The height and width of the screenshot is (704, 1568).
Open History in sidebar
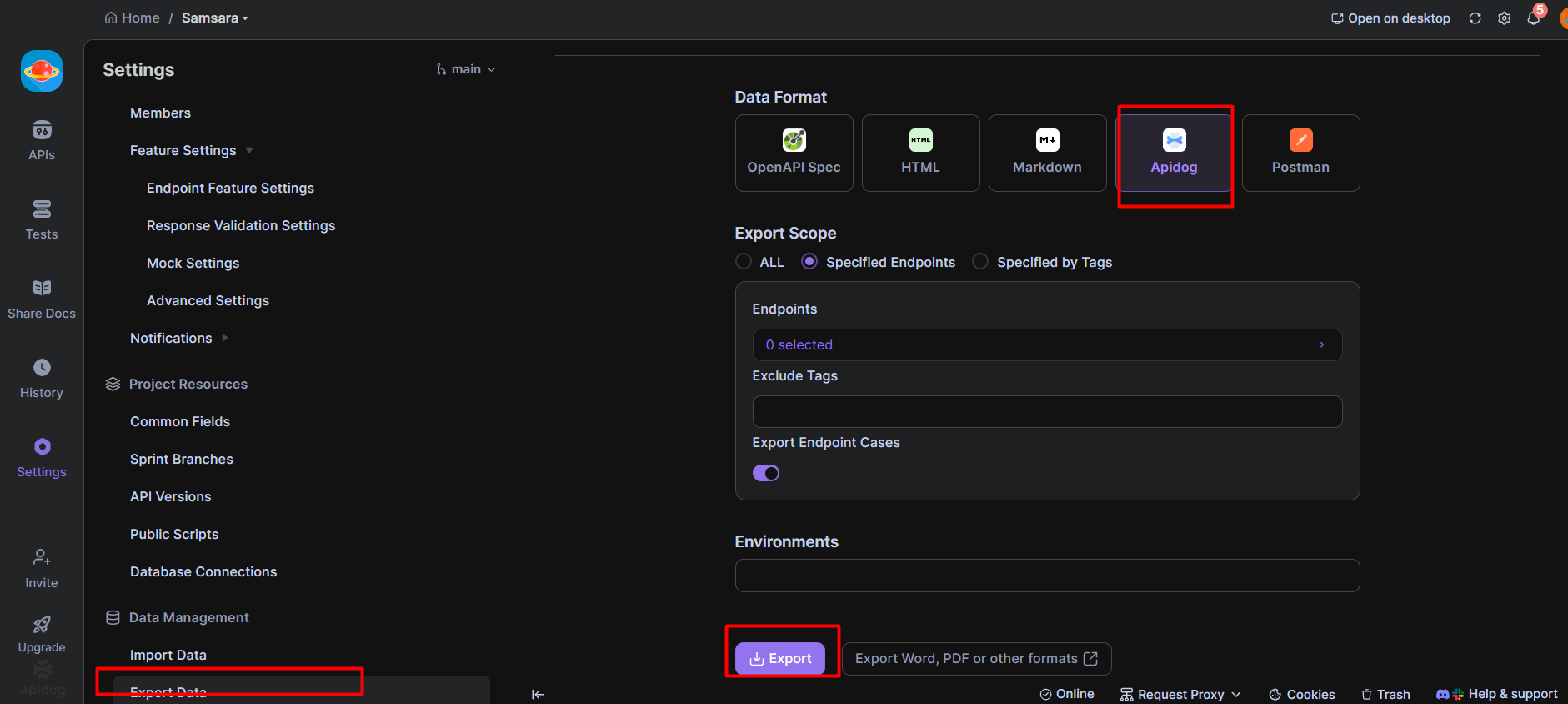coord(42,378)
